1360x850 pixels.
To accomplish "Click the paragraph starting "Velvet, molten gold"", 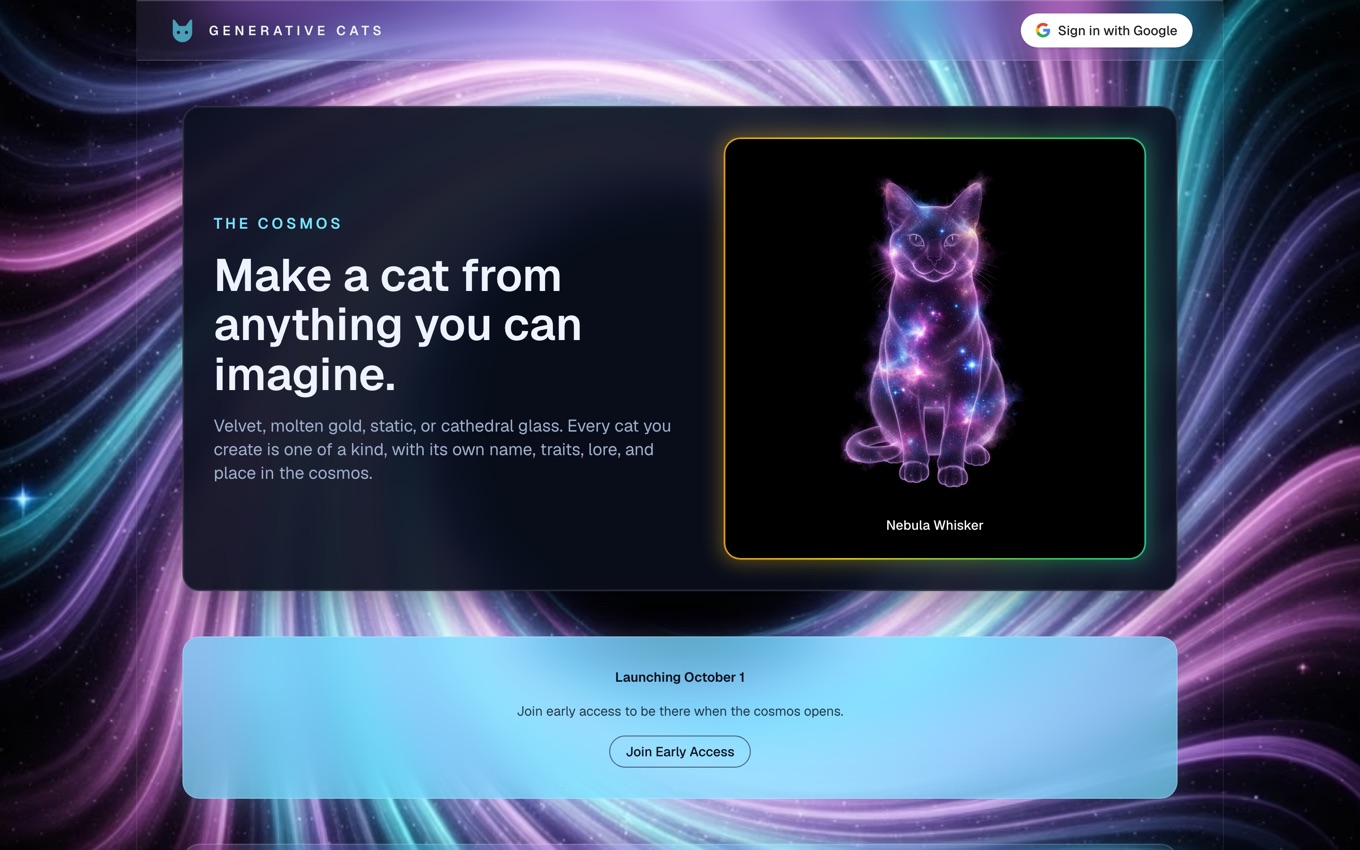I will pos(442,449).
